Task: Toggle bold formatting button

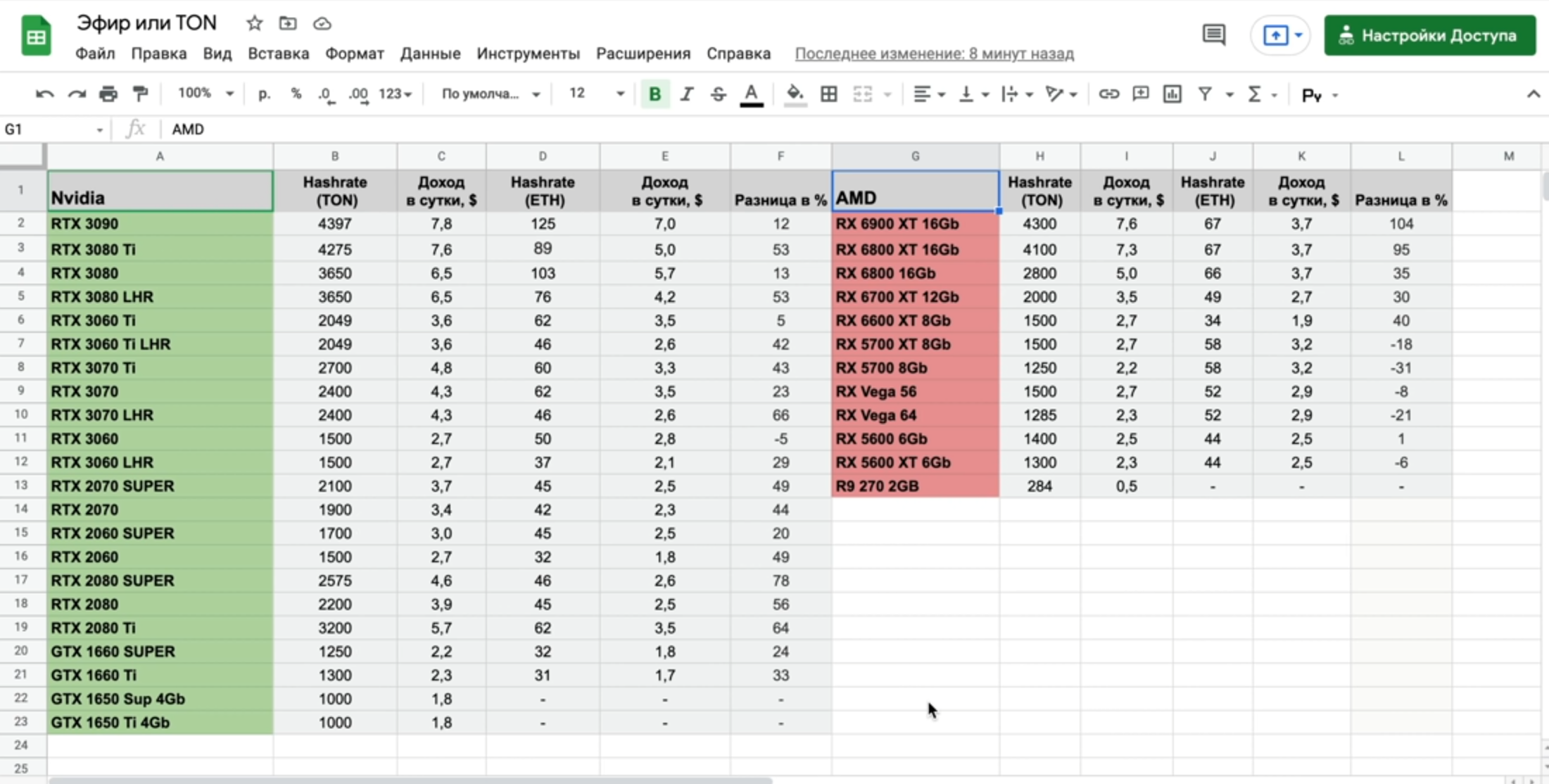Action: (655, 94)
